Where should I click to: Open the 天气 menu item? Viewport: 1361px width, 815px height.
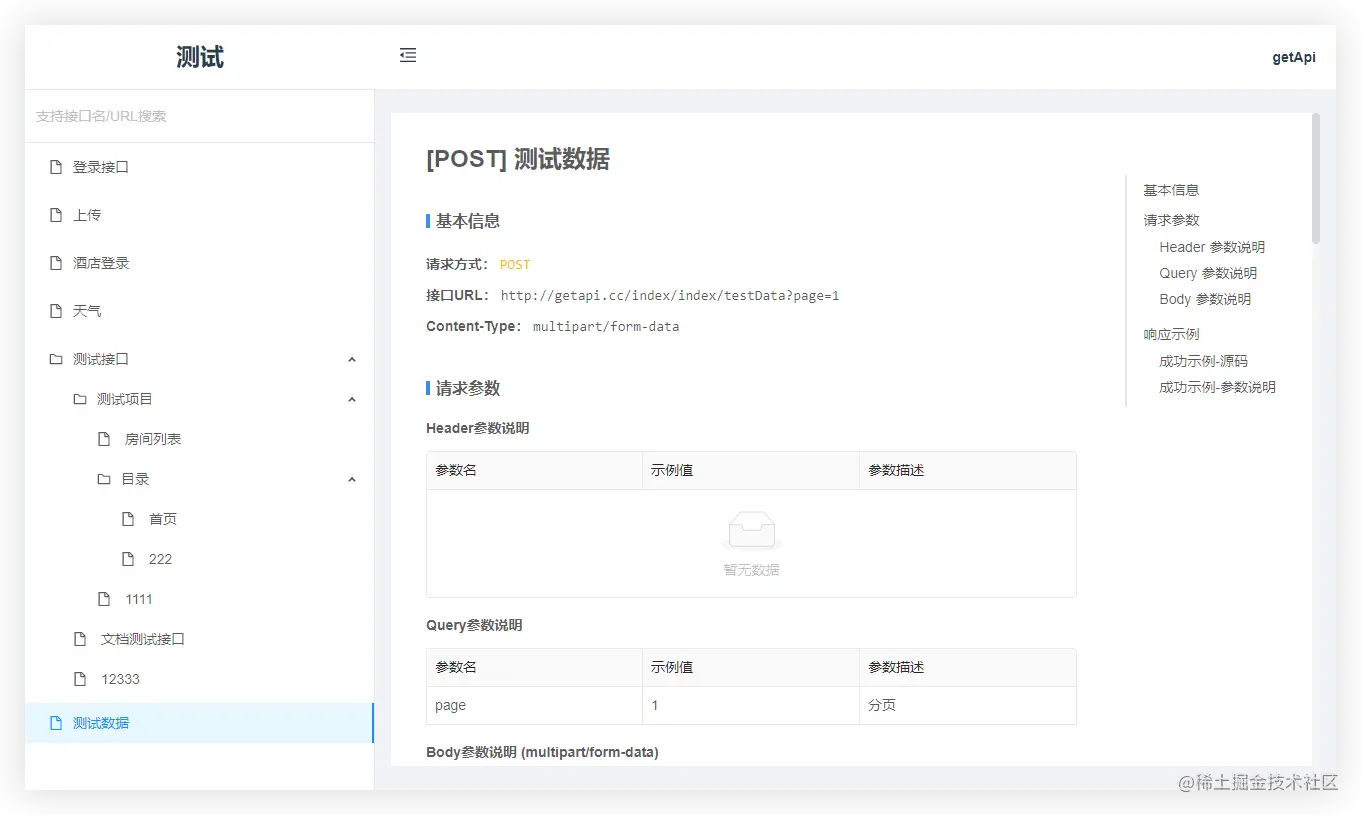coord(199,311)
